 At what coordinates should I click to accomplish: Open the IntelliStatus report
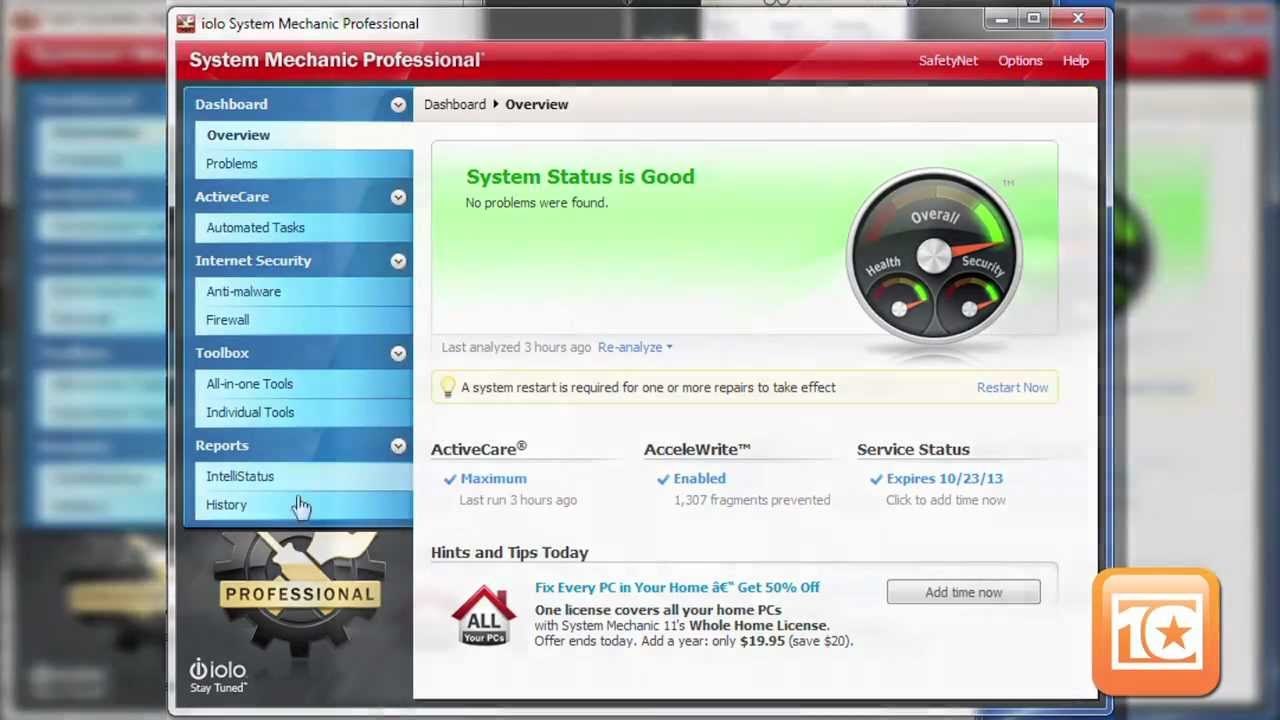click(x=304, y=477)
